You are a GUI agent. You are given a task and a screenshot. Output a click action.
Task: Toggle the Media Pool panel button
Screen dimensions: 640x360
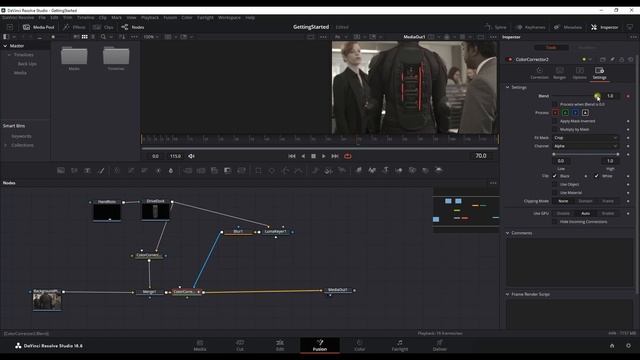[x=38, y=27]
